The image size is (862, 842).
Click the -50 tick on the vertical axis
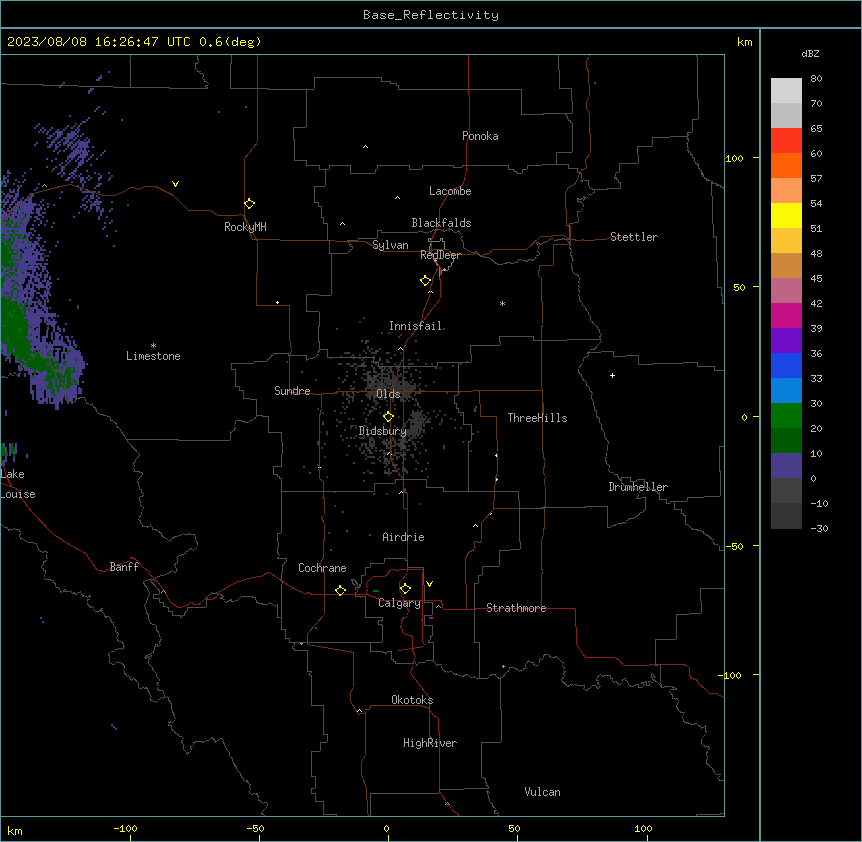coord(734,546)
